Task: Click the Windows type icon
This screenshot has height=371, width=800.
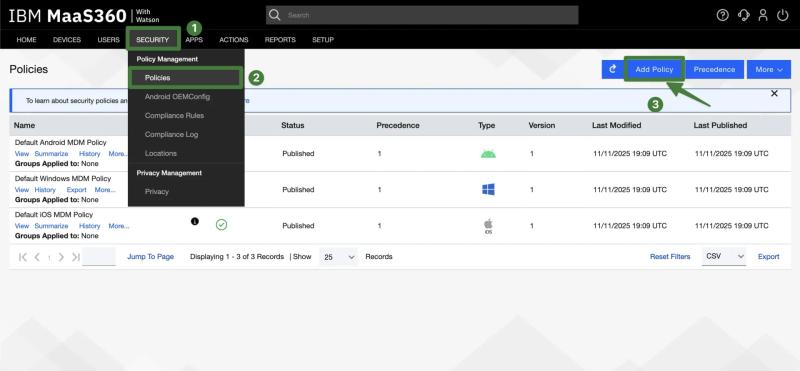Action: (x=488, y=189)
